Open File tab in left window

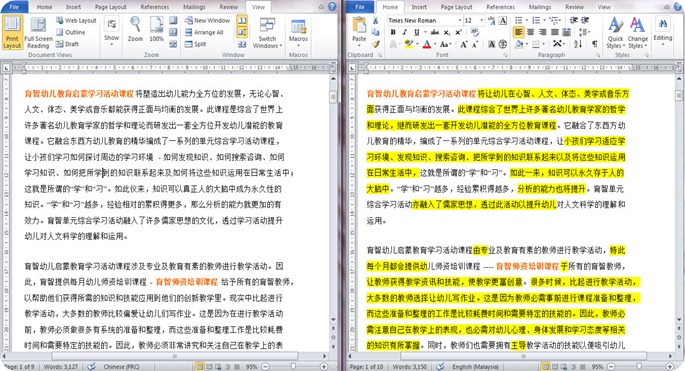click(x=14, y=7)
